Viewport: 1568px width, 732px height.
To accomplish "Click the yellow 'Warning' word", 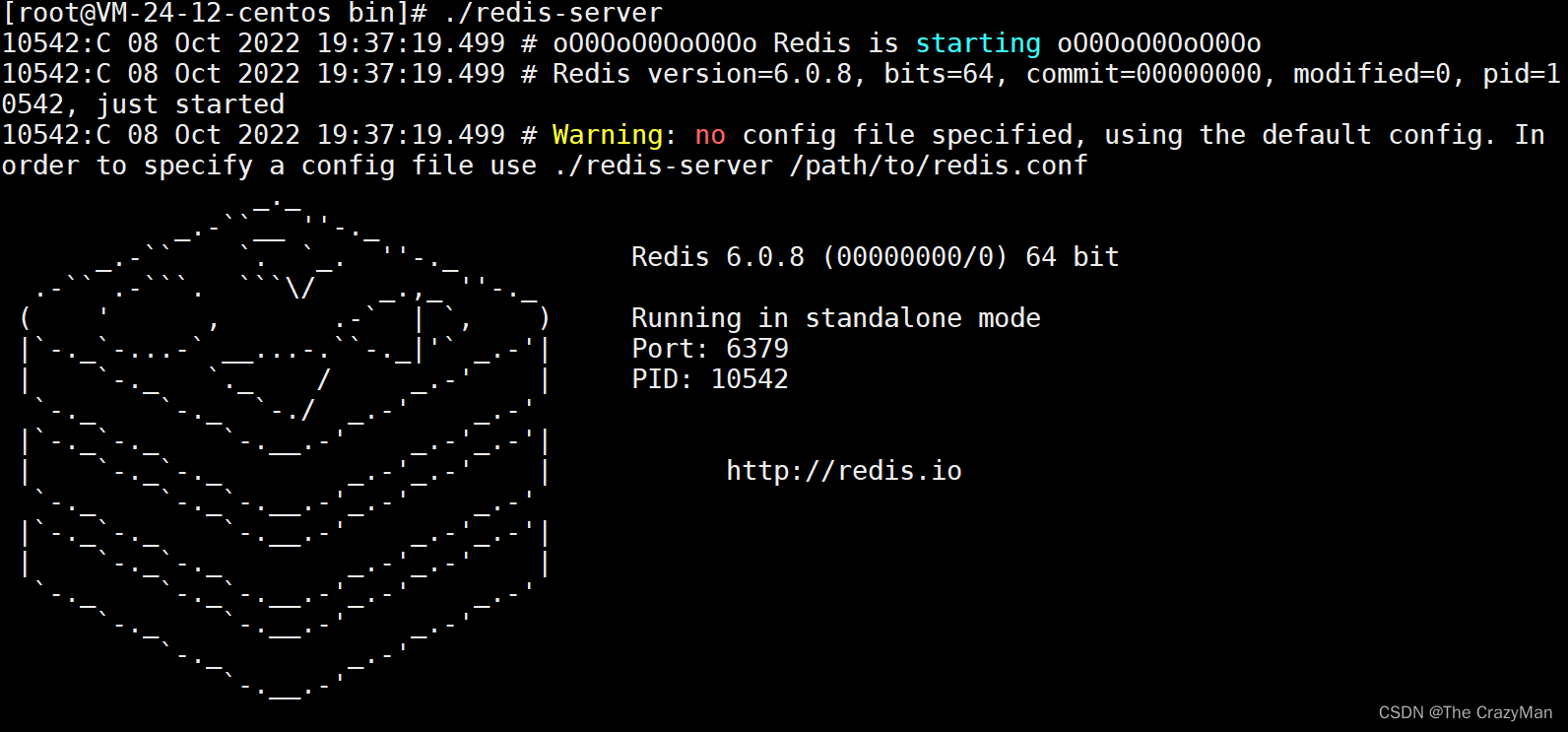I will 608,135.
